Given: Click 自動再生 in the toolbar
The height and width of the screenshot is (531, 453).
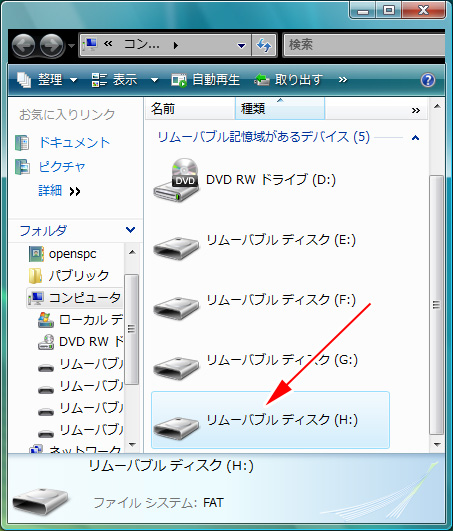Looking at the screenshot, I should [206, 80].
